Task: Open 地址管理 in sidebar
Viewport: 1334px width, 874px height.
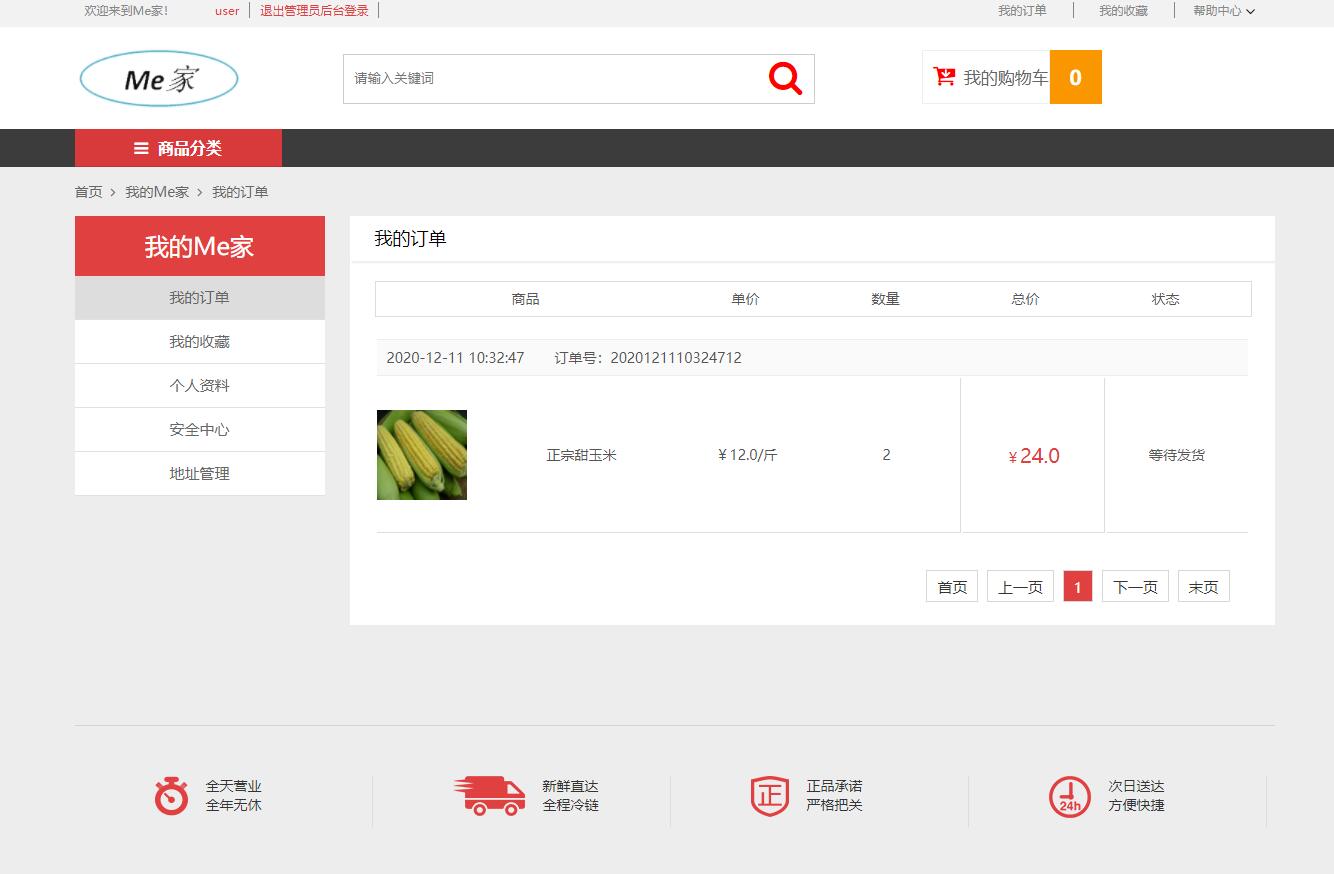Action: 199,473
